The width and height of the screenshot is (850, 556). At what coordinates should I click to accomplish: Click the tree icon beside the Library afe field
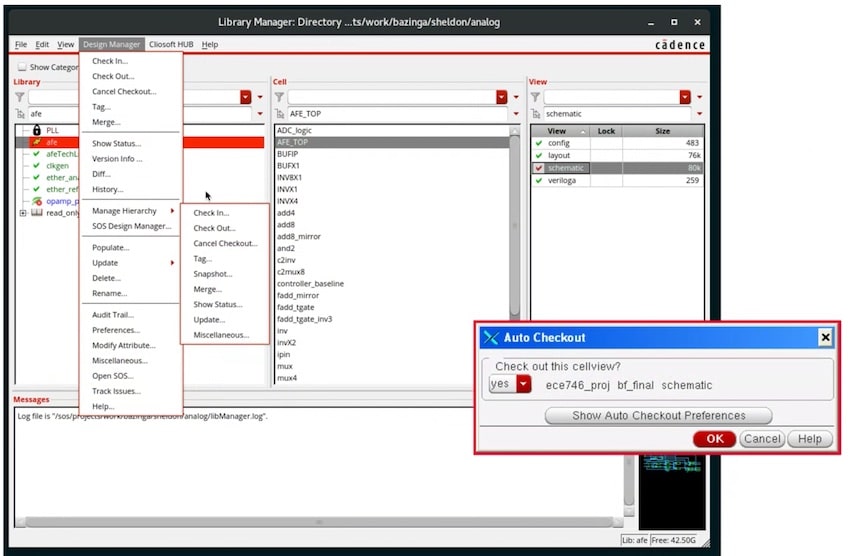(21, 114)
